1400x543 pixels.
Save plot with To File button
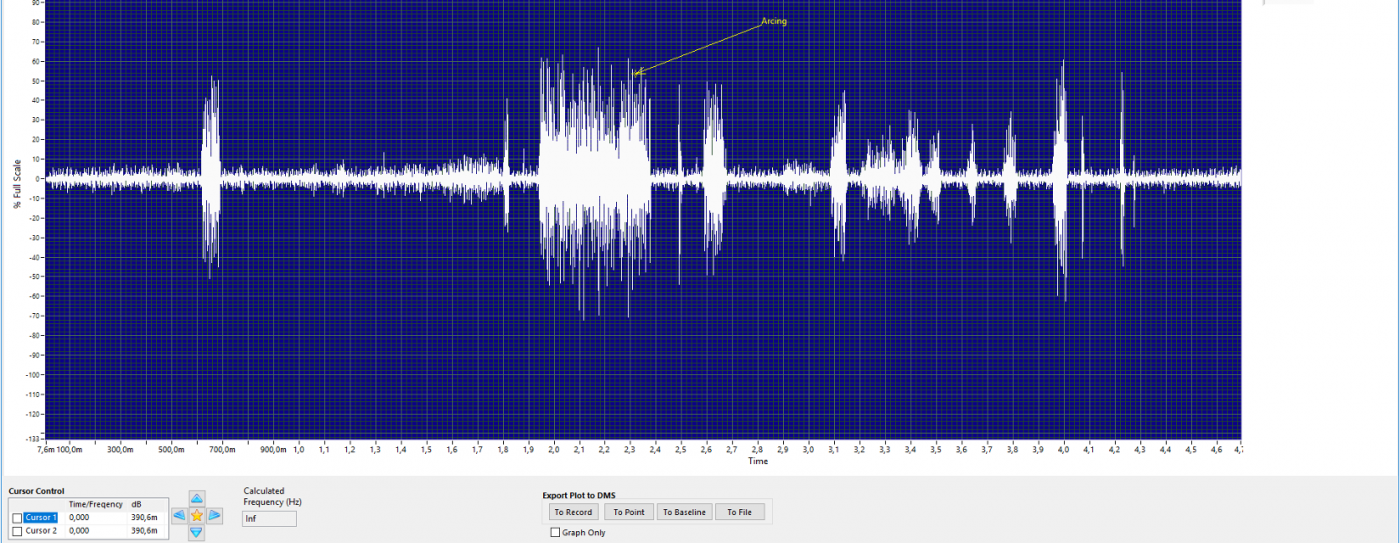coord(738,512)
